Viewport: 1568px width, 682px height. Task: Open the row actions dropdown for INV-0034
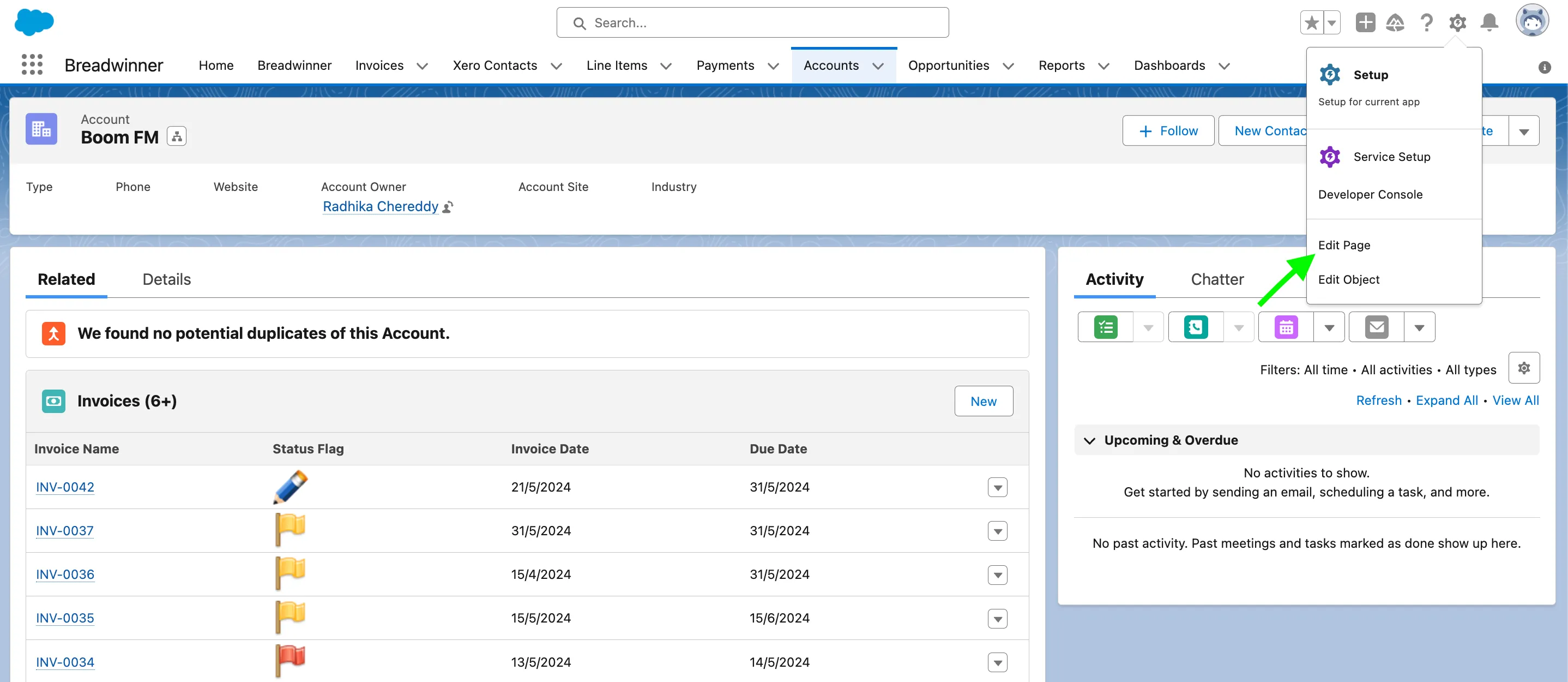pyautogui.click(x=997, y=662)
